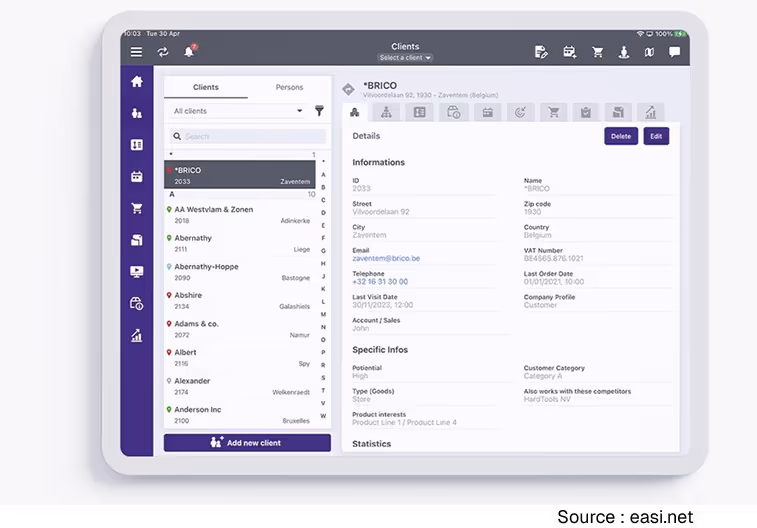This screenshot has height=528, width=757.
Task: Open email link zaventem@brico.be
Action: (x=386, y=258)
